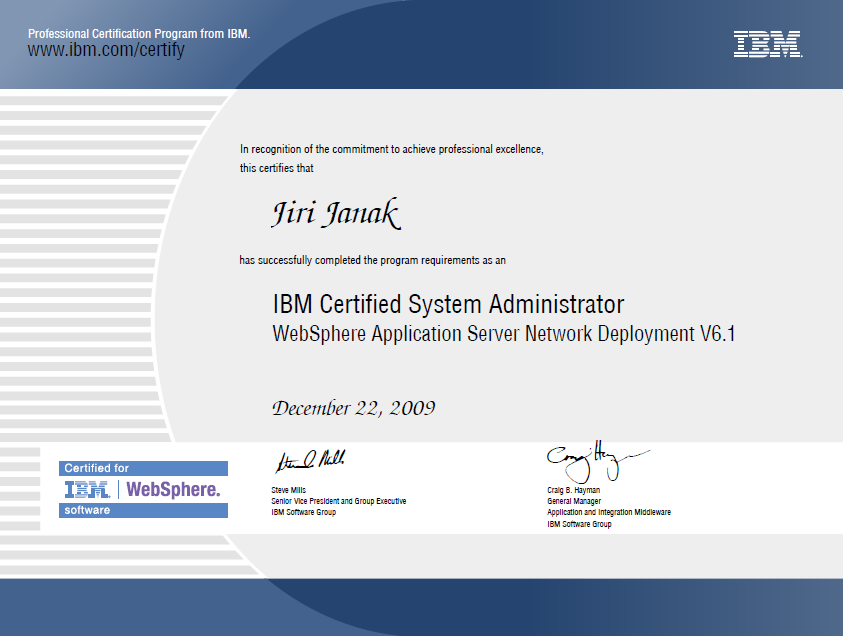Click 'WebSphere Application Server Network Deployment V6.1' line
Image resolution: width=843 pixels, height=636 pixels.
[504, 333]
